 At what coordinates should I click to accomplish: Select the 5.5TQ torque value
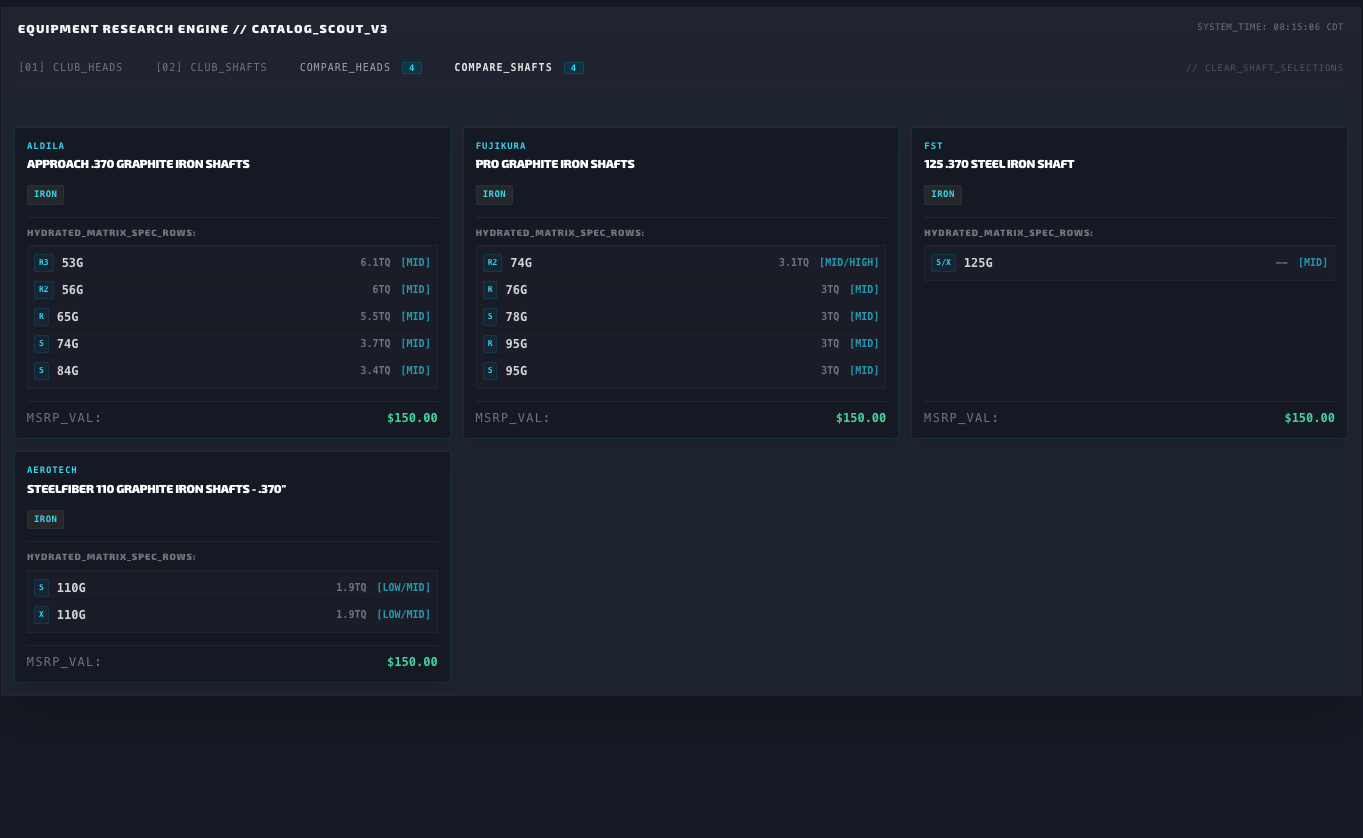375,317
